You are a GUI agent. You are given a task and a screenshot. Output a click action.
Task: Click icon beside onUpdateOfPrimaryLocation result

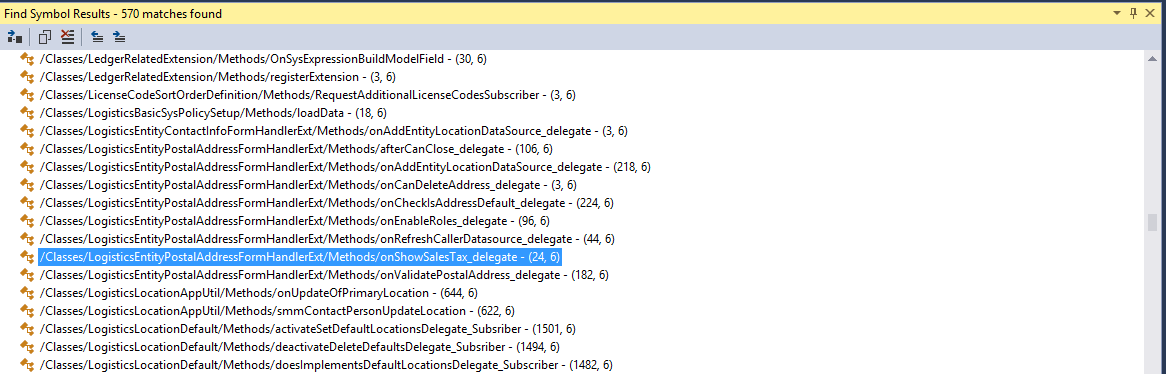[28, 293]
